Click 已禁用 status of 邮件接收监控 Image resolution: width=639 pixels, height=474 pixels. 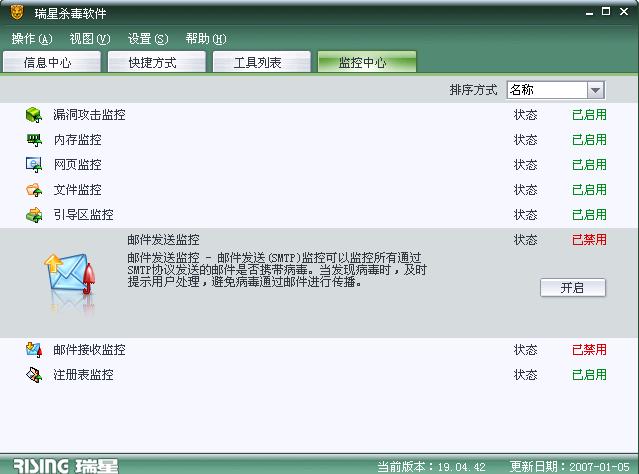click(x=589, y=350)
